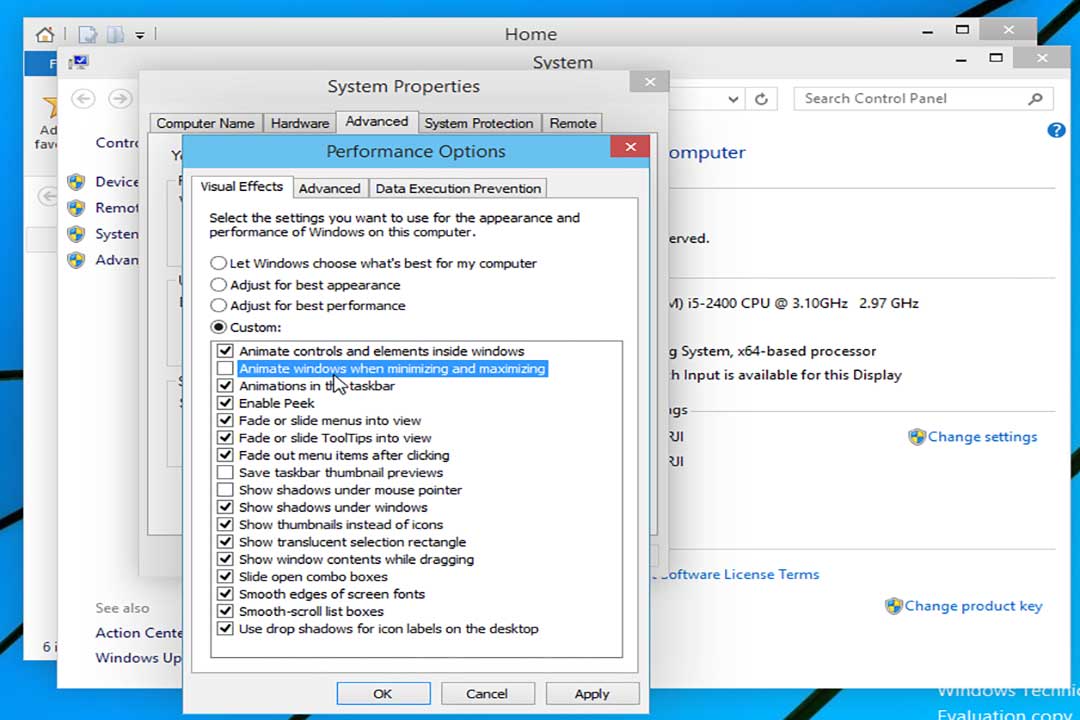This screenshot has width=1080, height=720.
Task: Select Let Windows choose what's best radio button
Action: point(218,263)
